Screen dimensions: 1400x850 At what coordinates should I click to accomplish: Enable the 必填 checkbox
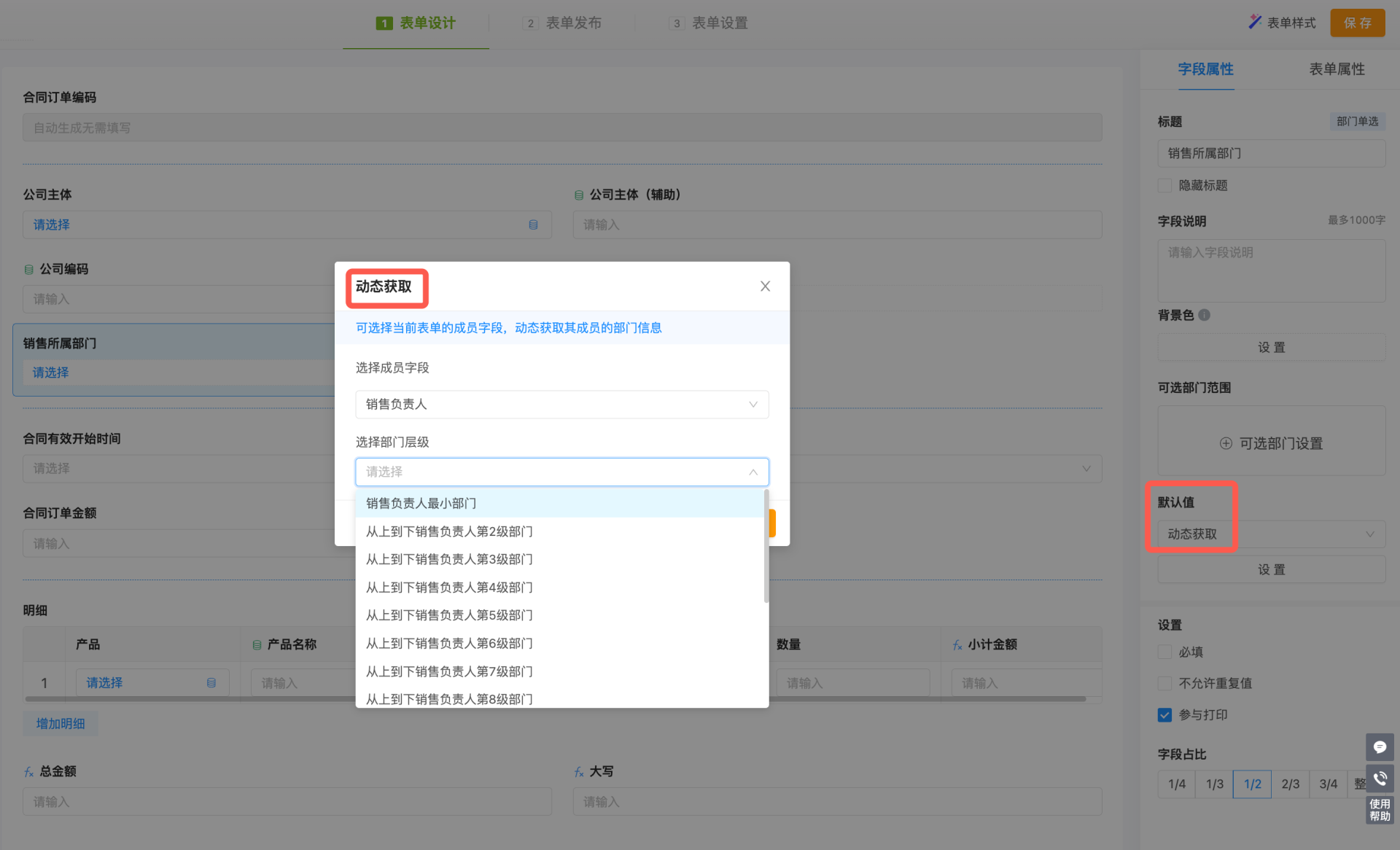(x=1164, y=652)
